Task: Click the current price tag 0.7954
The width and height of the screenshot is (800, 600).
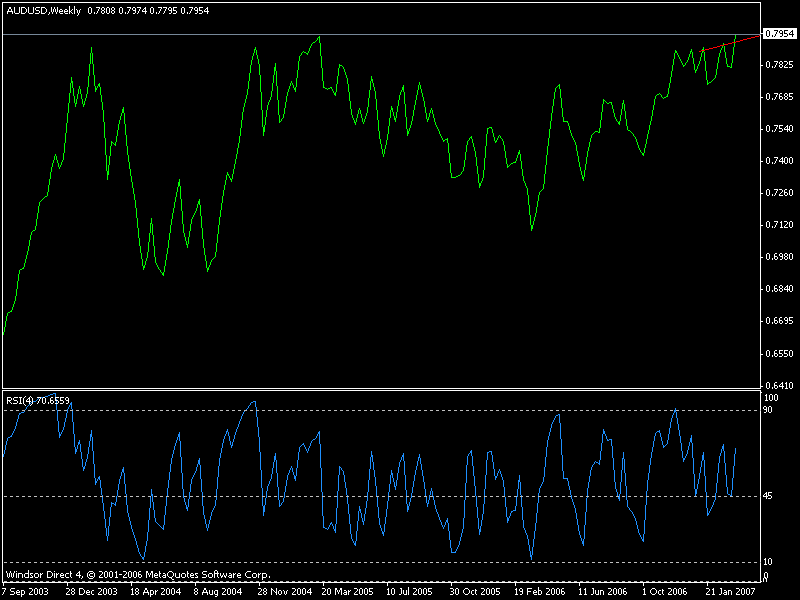Action: (780, 34)
